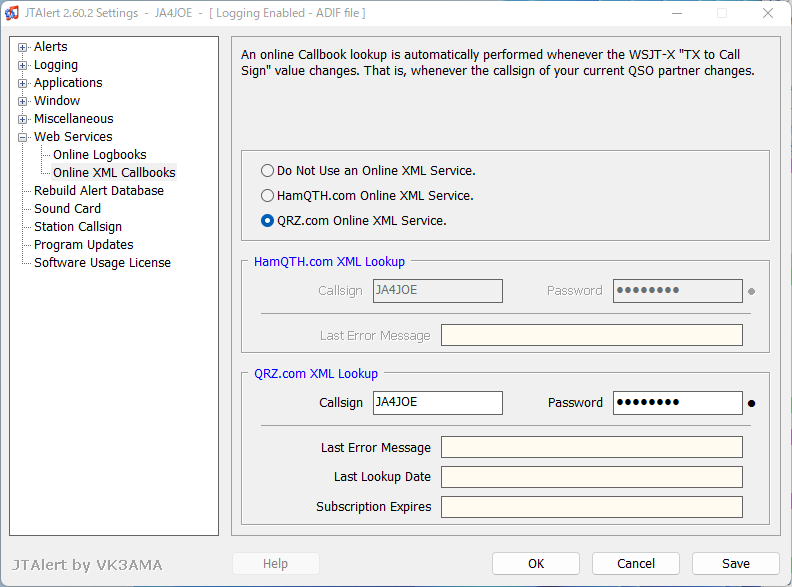Click the JTAlert app icon in title bar
The width and height of the screenshot is (792, 587).
click(12, 13)
